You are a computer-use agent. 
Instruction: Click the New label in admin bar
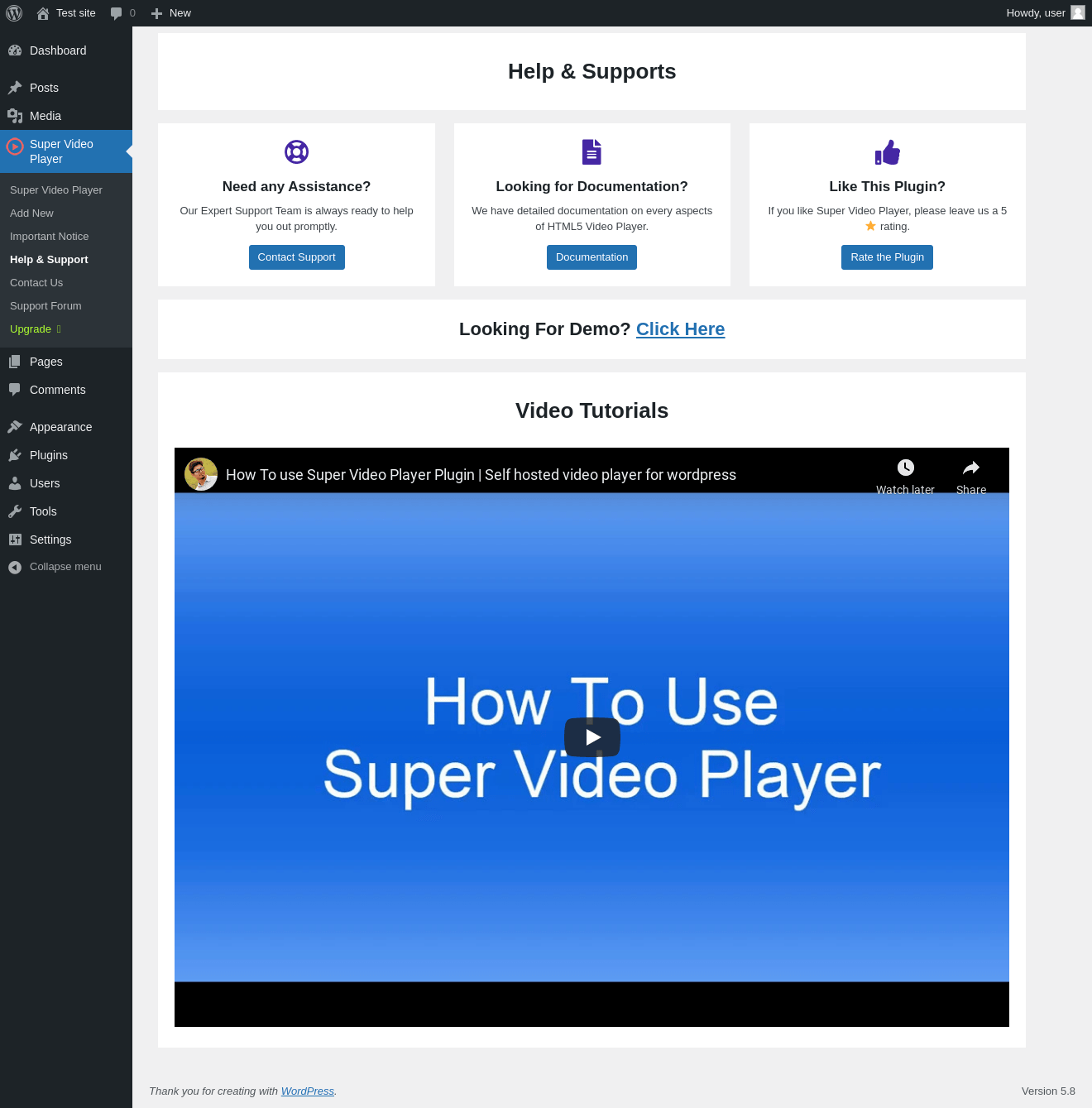[x=180, y=13]
